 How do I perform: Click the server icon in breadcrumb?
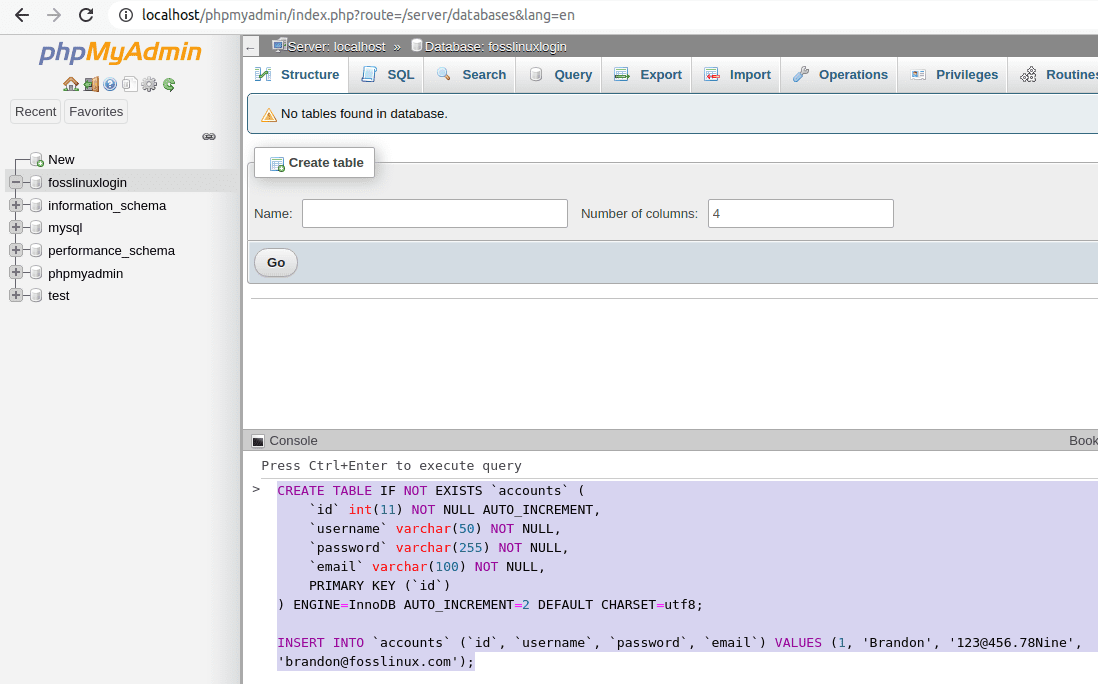coord(279,46)
